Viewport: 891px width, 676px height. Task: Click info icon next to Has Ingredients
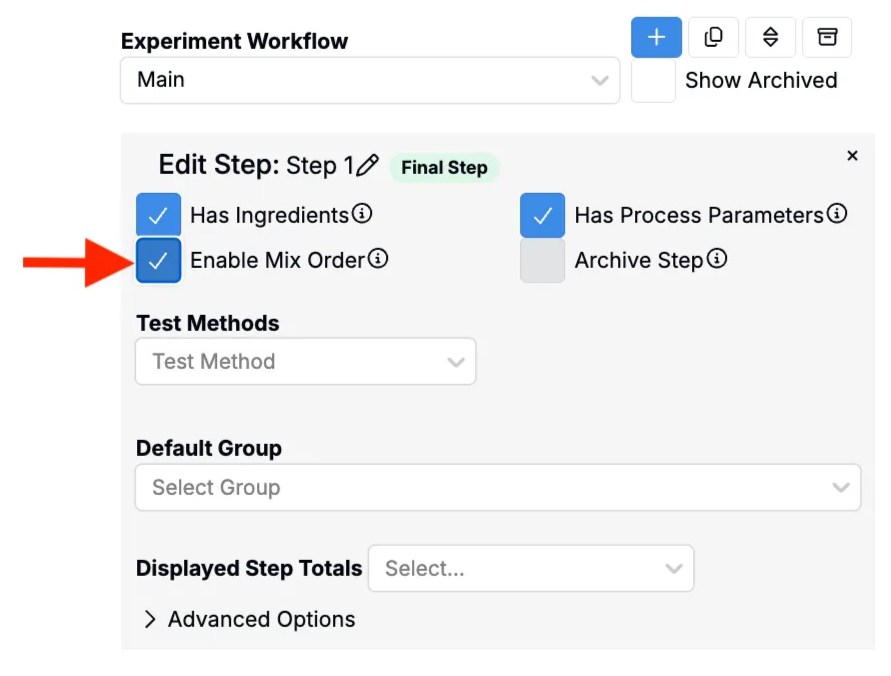pos(361,214)
